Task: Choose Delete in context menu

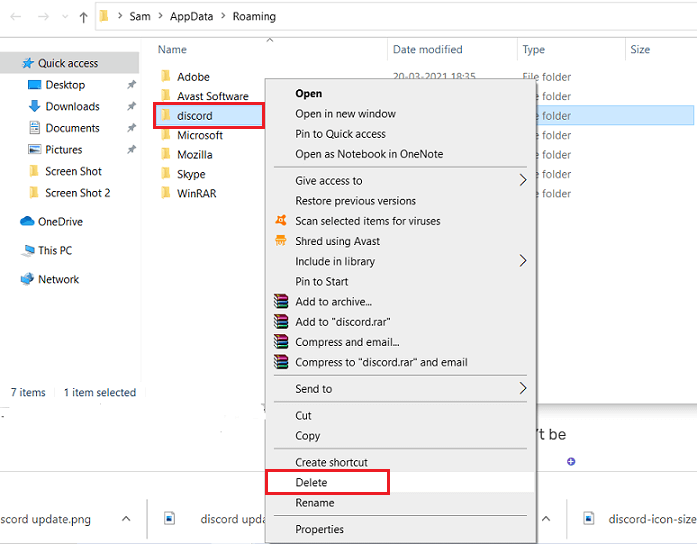Action: pyautogui.click(x=311, y=483)
